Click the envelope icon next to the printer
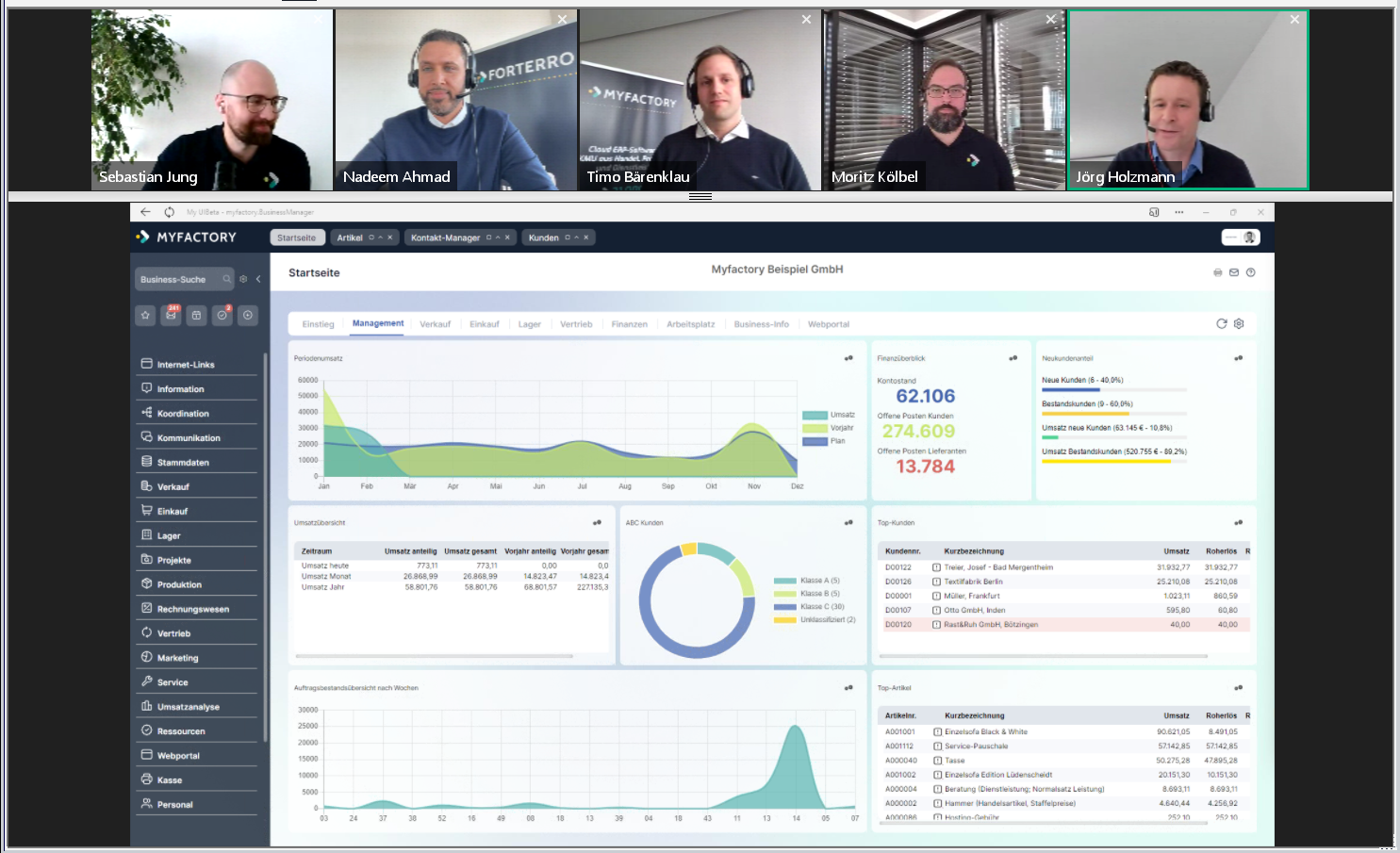The image size is (1400, 853). point(1234,272)
